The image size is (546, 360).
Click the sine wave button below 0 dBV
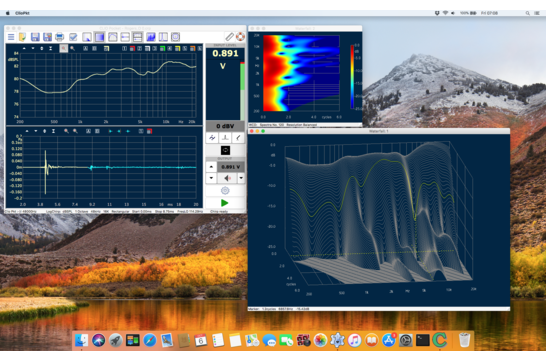[212, 138]
